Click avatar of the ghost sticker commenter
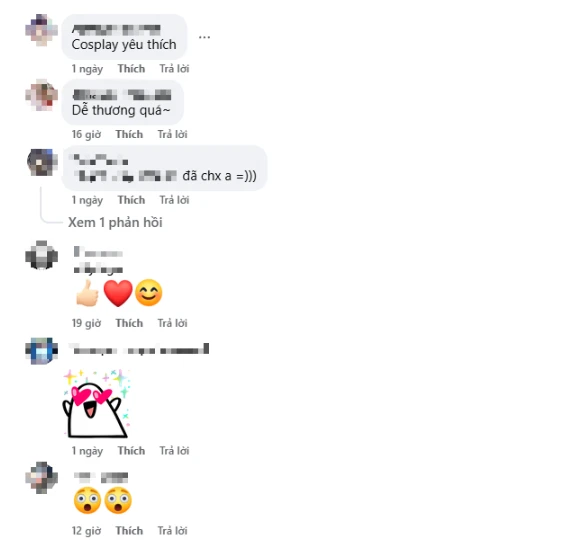Viewport: 578px width, 553px height. [x=41, y=351]
